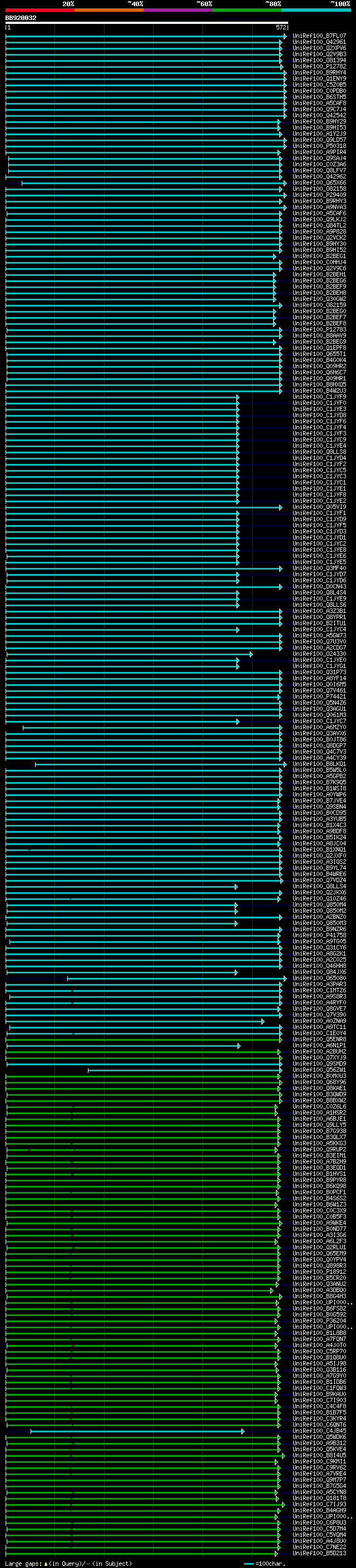356x1568 pixels.
Task: Select hit label UniRef100_Q5N4Z6
Action: 319,703
